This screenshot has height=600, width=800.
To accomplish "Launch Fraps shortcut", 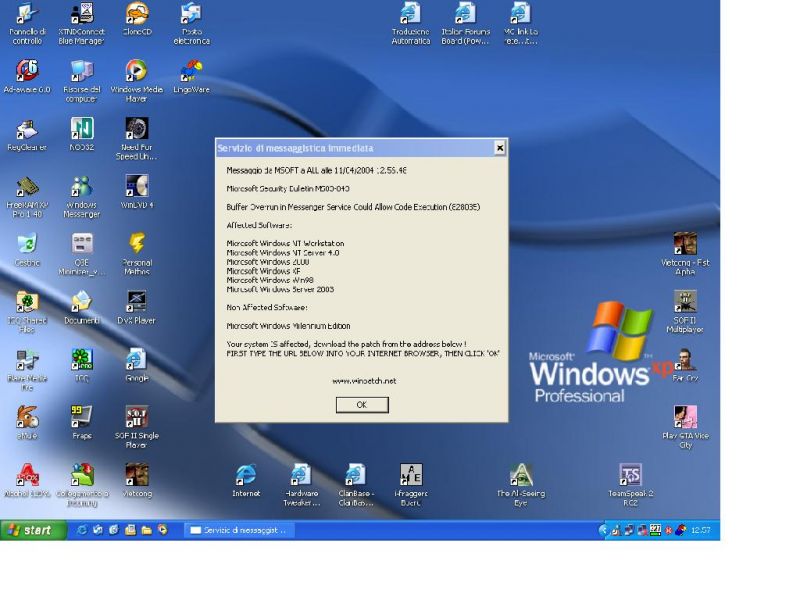I will click(x=82, y=423).
